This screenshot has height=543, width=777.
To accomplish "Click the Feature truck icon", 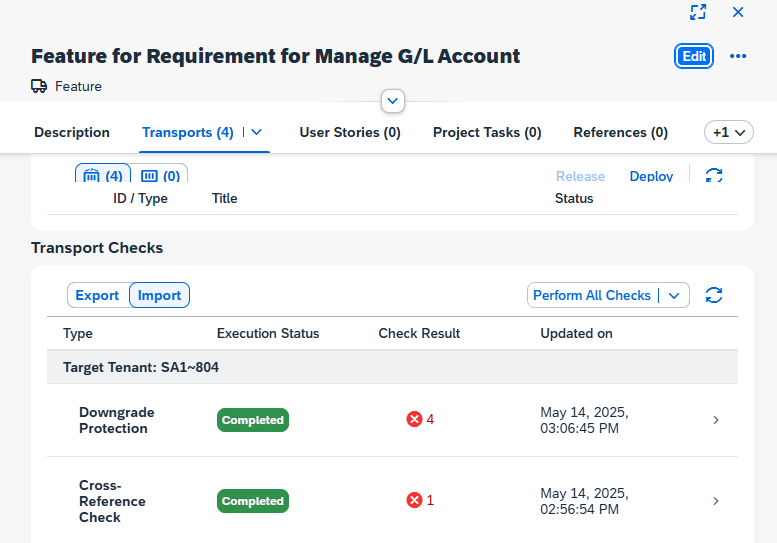I will (x=39, y=86).
